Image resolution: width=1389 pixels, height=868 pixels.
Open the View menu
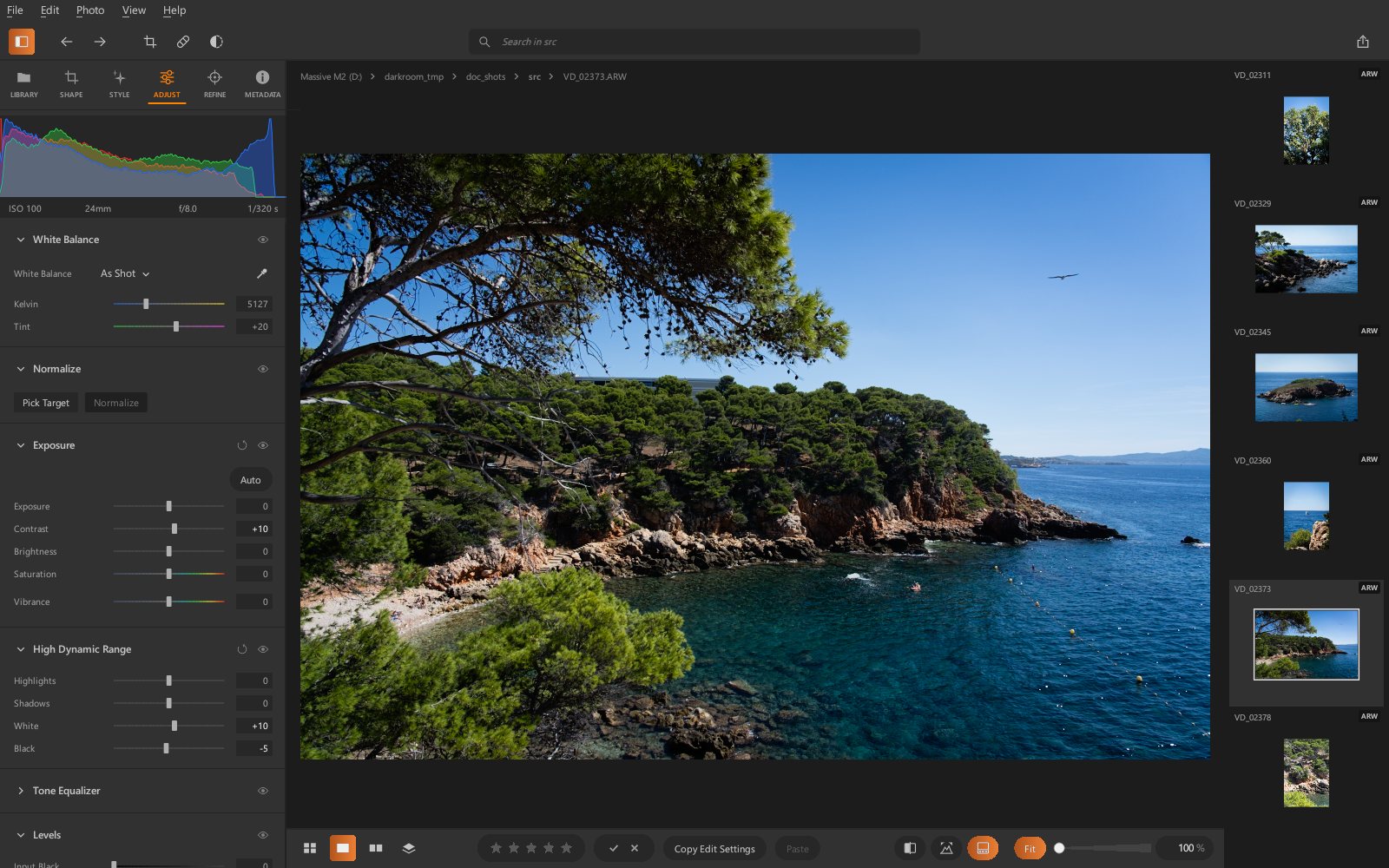(x=134, y=10)
